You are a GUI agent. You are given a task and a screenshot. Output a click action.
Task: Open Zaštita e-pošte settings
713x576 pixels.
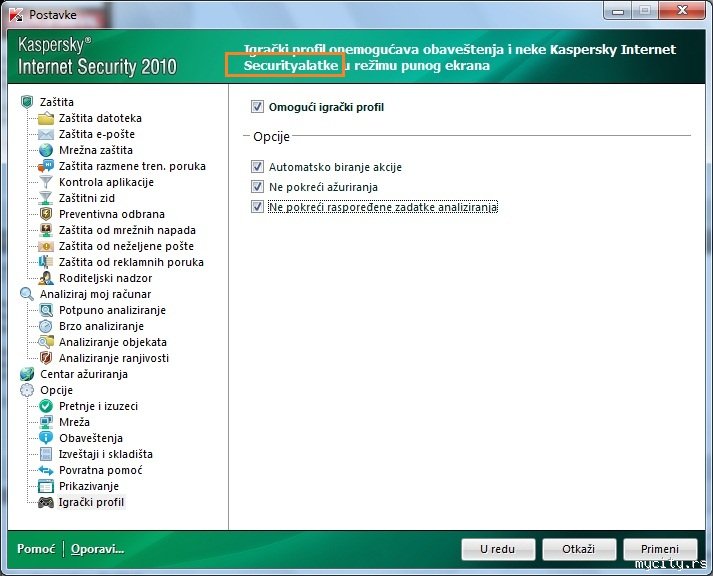(97, 134)
